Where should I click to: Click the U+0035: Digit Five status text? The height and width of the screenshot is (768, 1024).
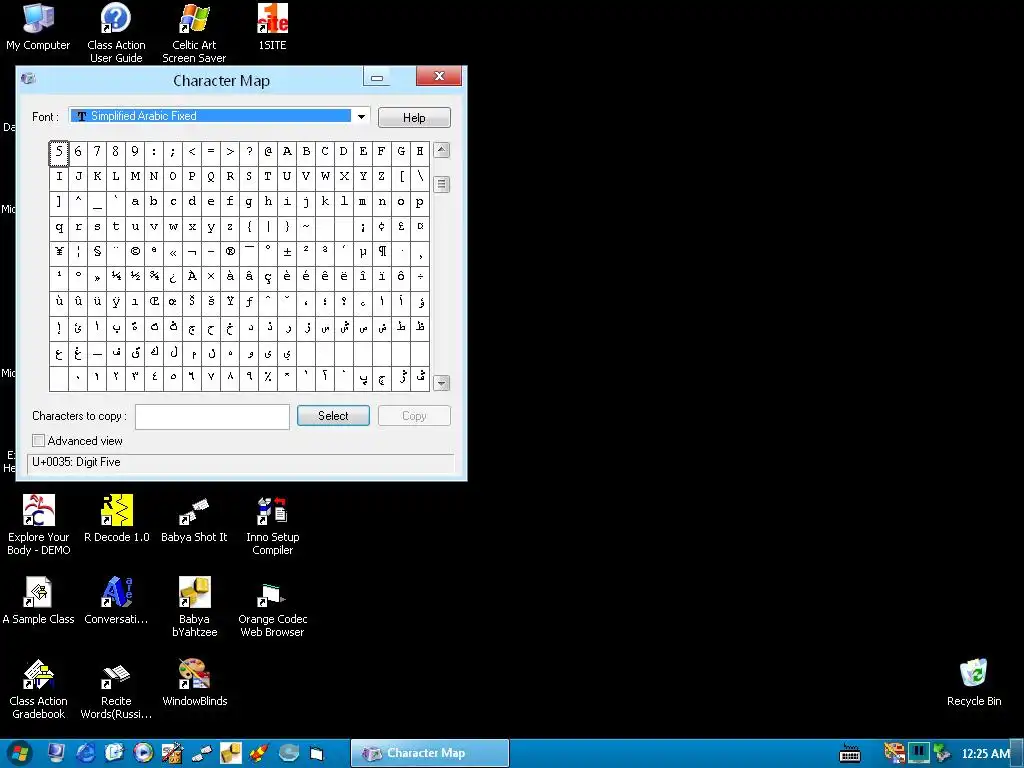76,462
